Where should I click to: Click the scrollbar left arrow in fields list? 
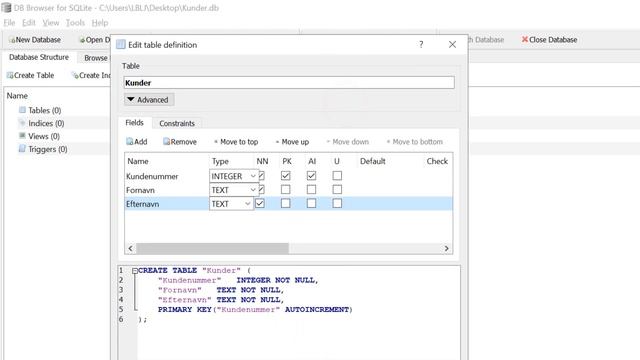130,248
